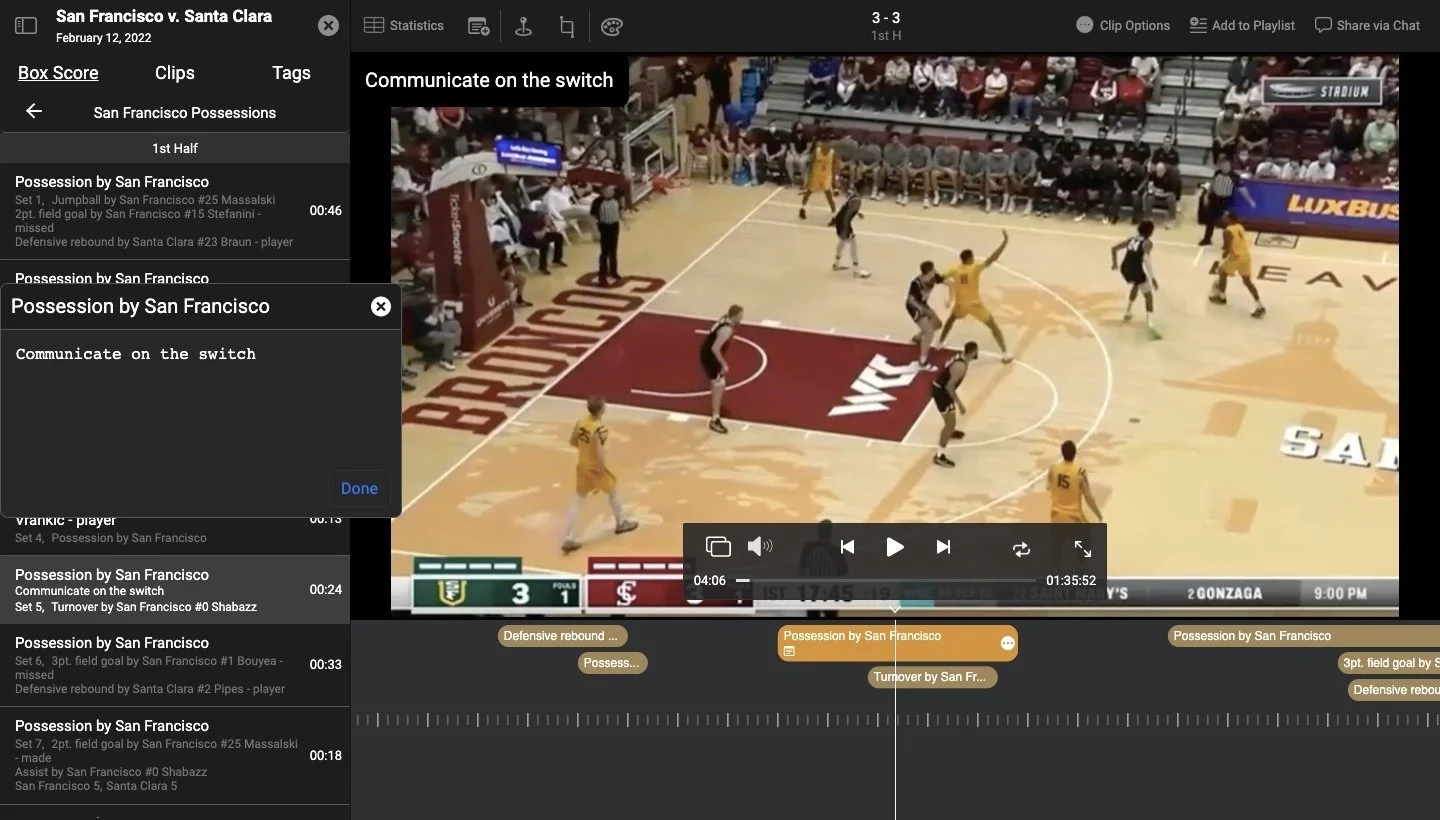Select the 3pt. field goal timeline marker

[x=1389, y=663]
